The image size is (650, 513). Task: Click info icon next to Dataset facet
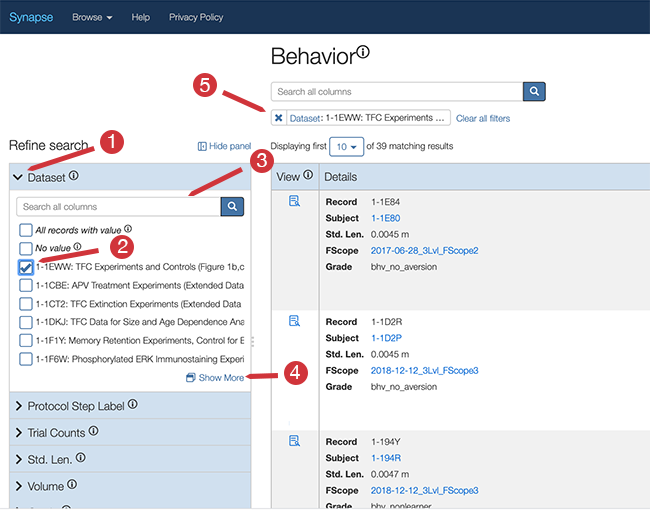click(x=74, y=175)
